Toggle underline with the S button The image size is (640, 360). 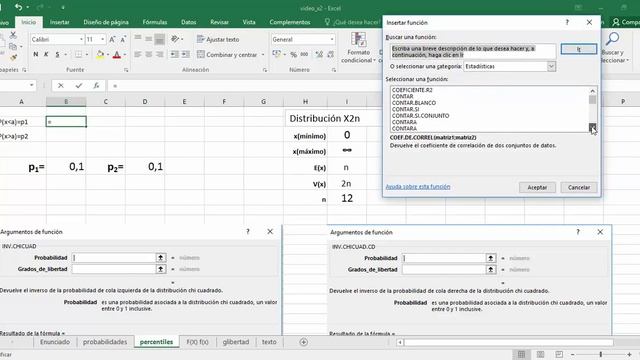57,54
